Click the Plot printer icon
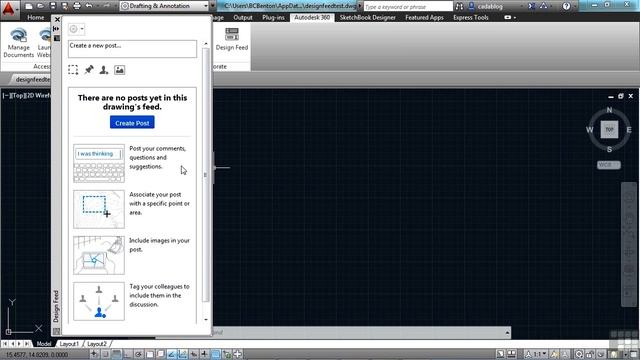Screen dimensions: 640x360 (x=77, y=6)
